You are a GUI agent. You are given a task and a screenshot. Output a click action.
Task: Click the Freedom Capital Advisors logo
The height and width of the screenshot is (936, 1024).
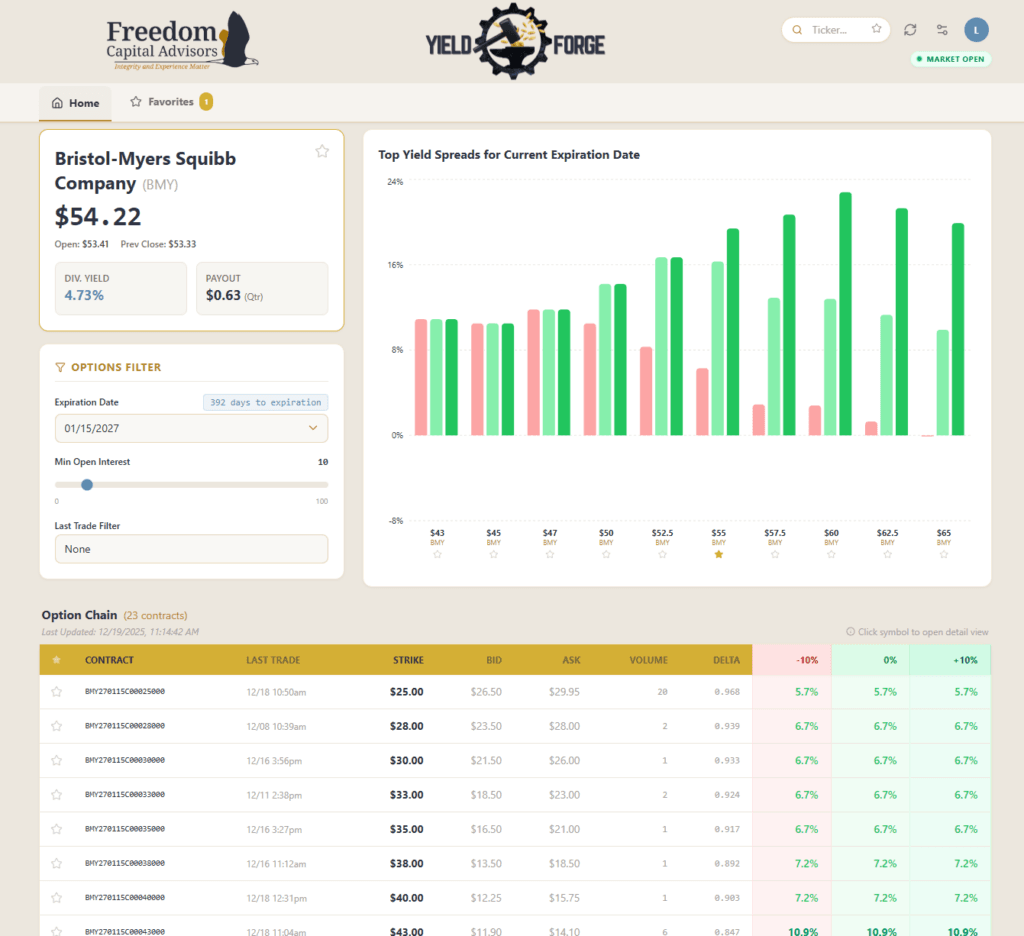click(182, 41)
